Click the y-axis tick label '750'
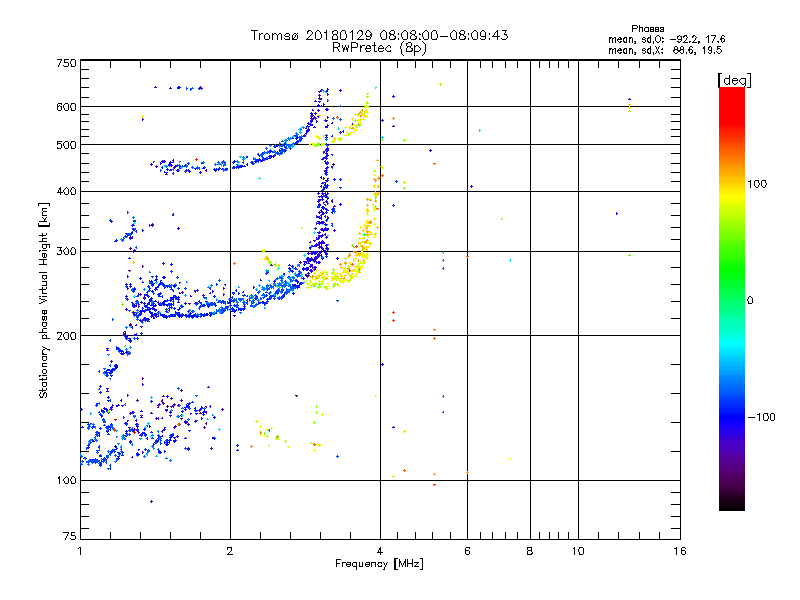Viewport: 800px width, 600px height. click(66, 64)
